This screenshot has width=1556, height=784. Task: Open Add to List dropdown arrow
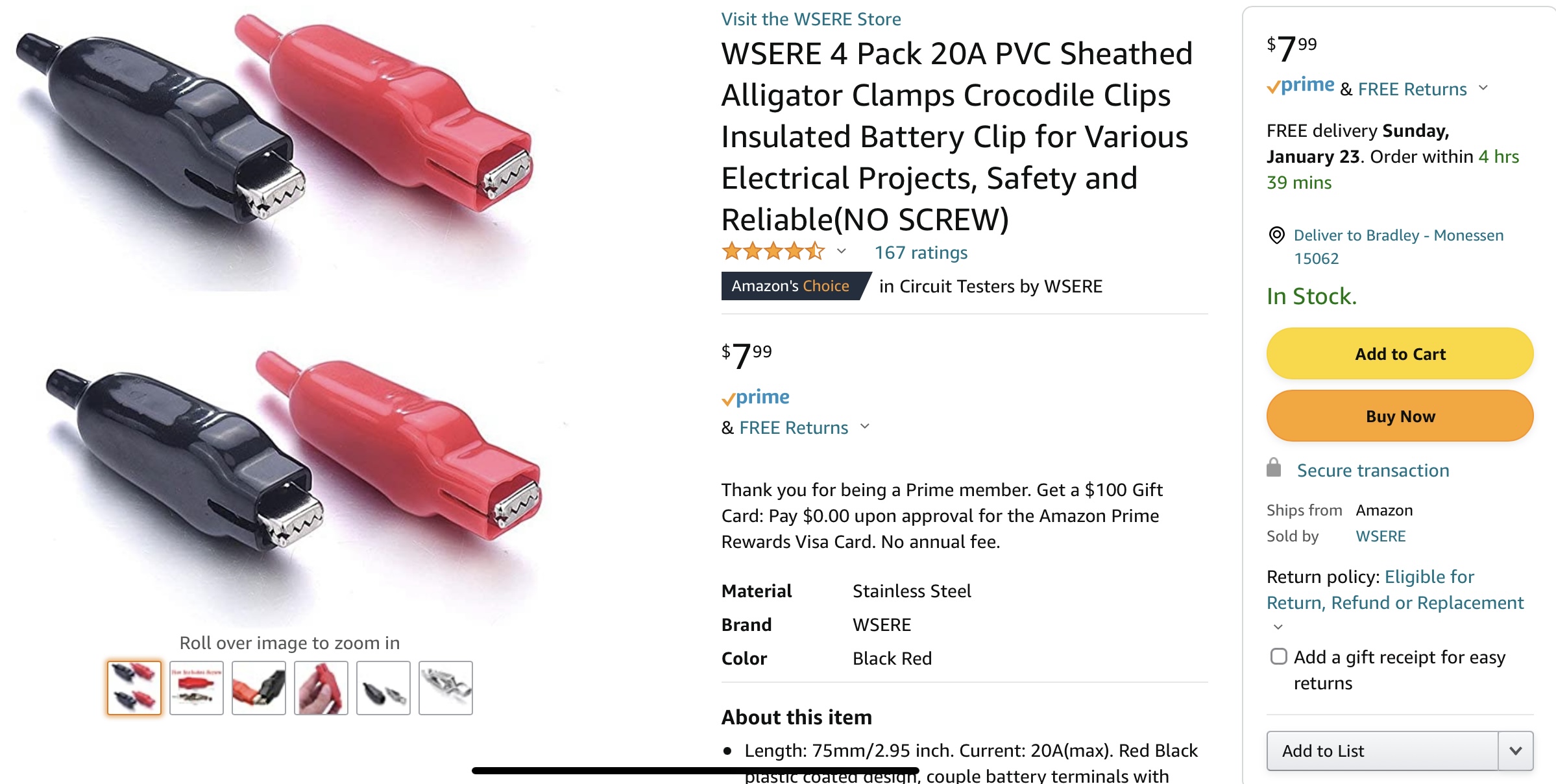coord(1516,750)
